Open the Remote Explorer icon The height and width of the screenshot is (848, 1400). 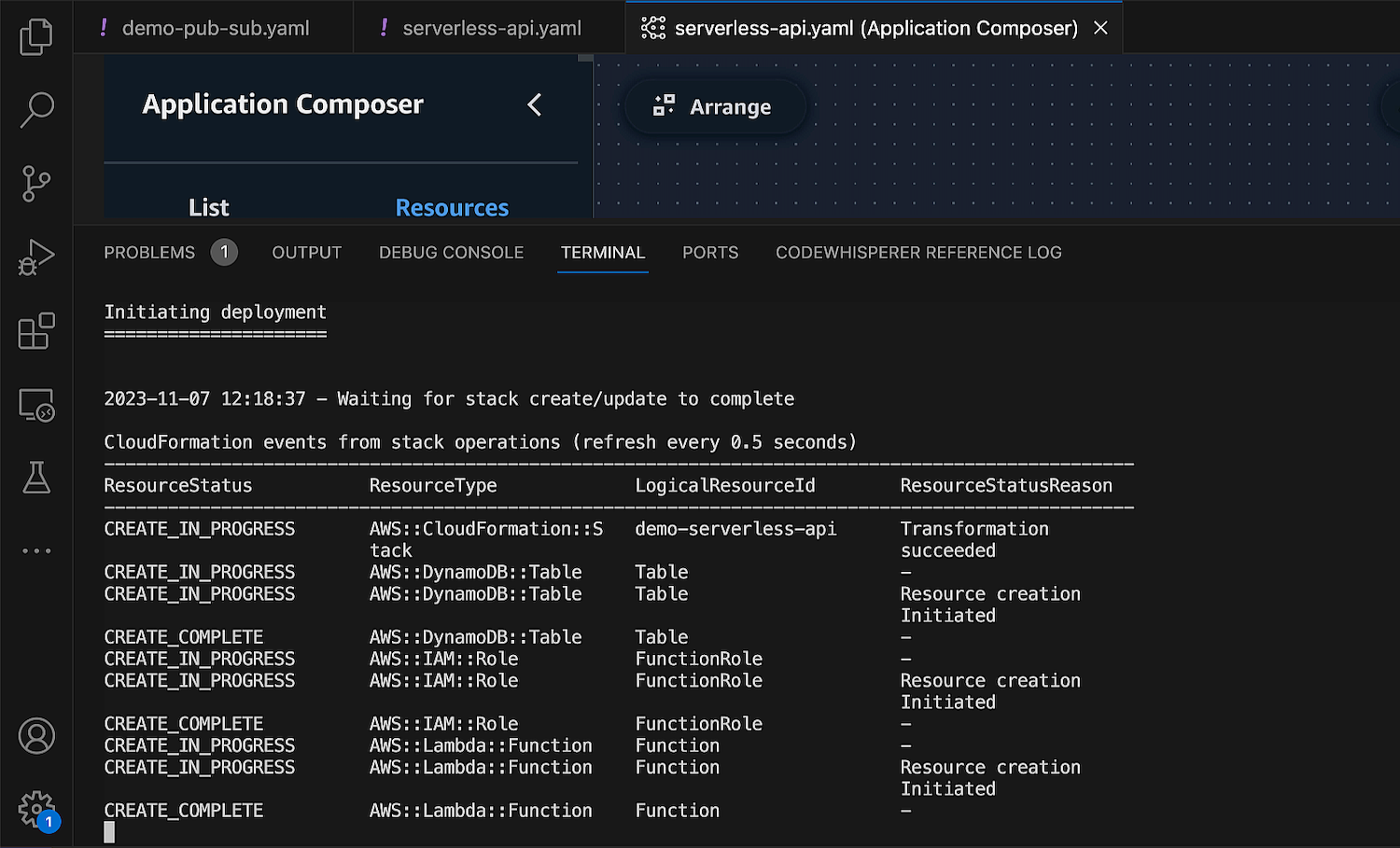pos(36,405)
